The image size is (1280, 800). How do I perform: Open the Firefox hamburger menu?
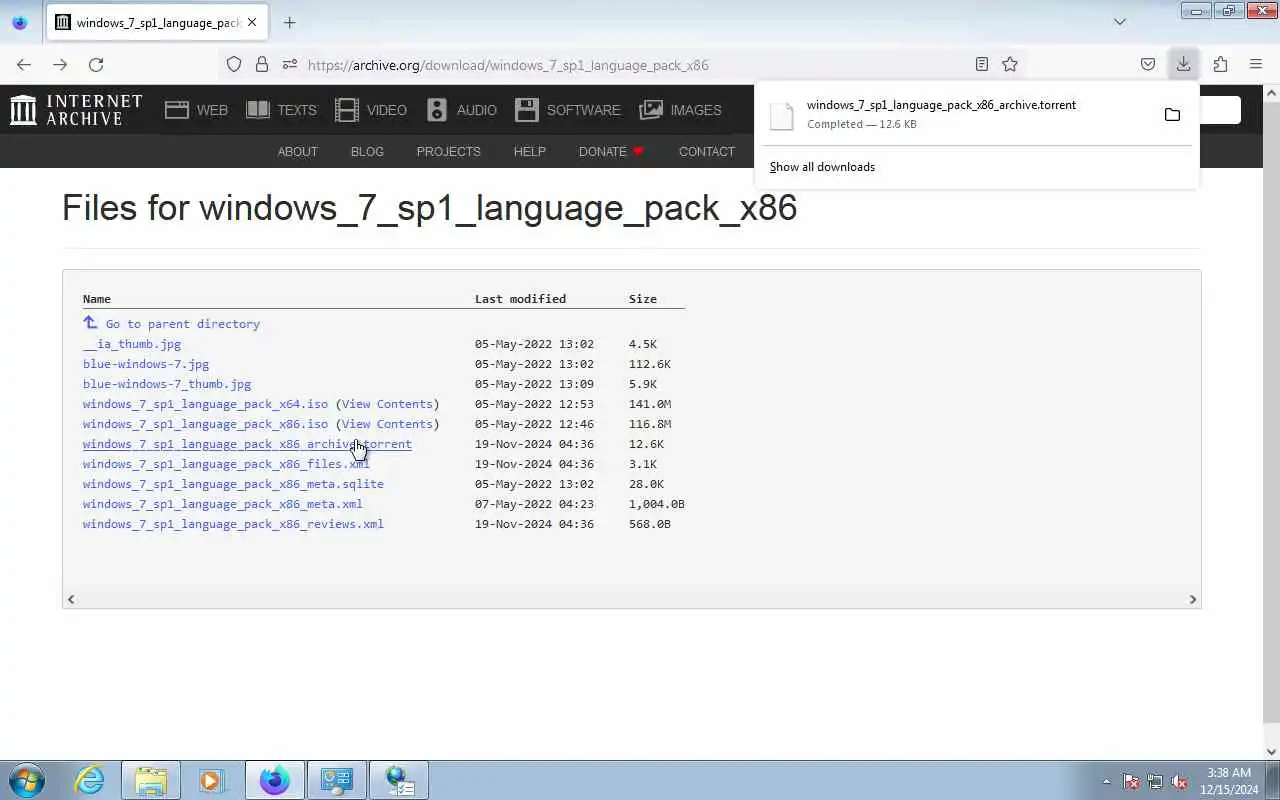(x=1256, y=64)
